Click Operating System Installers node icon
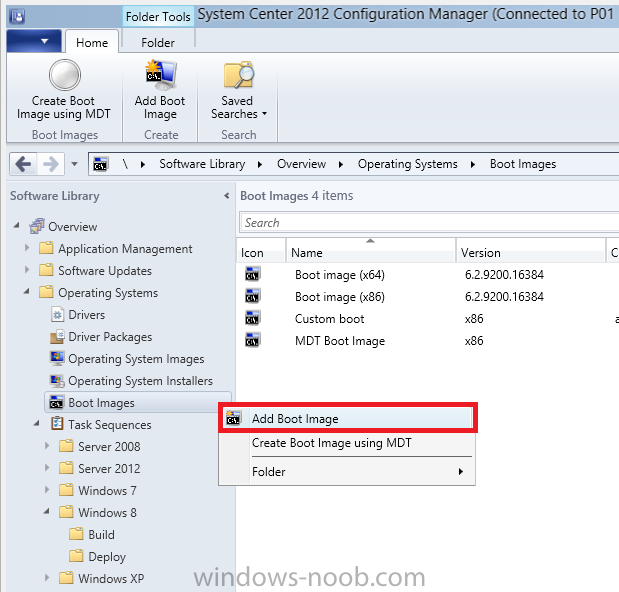The height and width of the screenshot is (592, 619). click(57, 380)
